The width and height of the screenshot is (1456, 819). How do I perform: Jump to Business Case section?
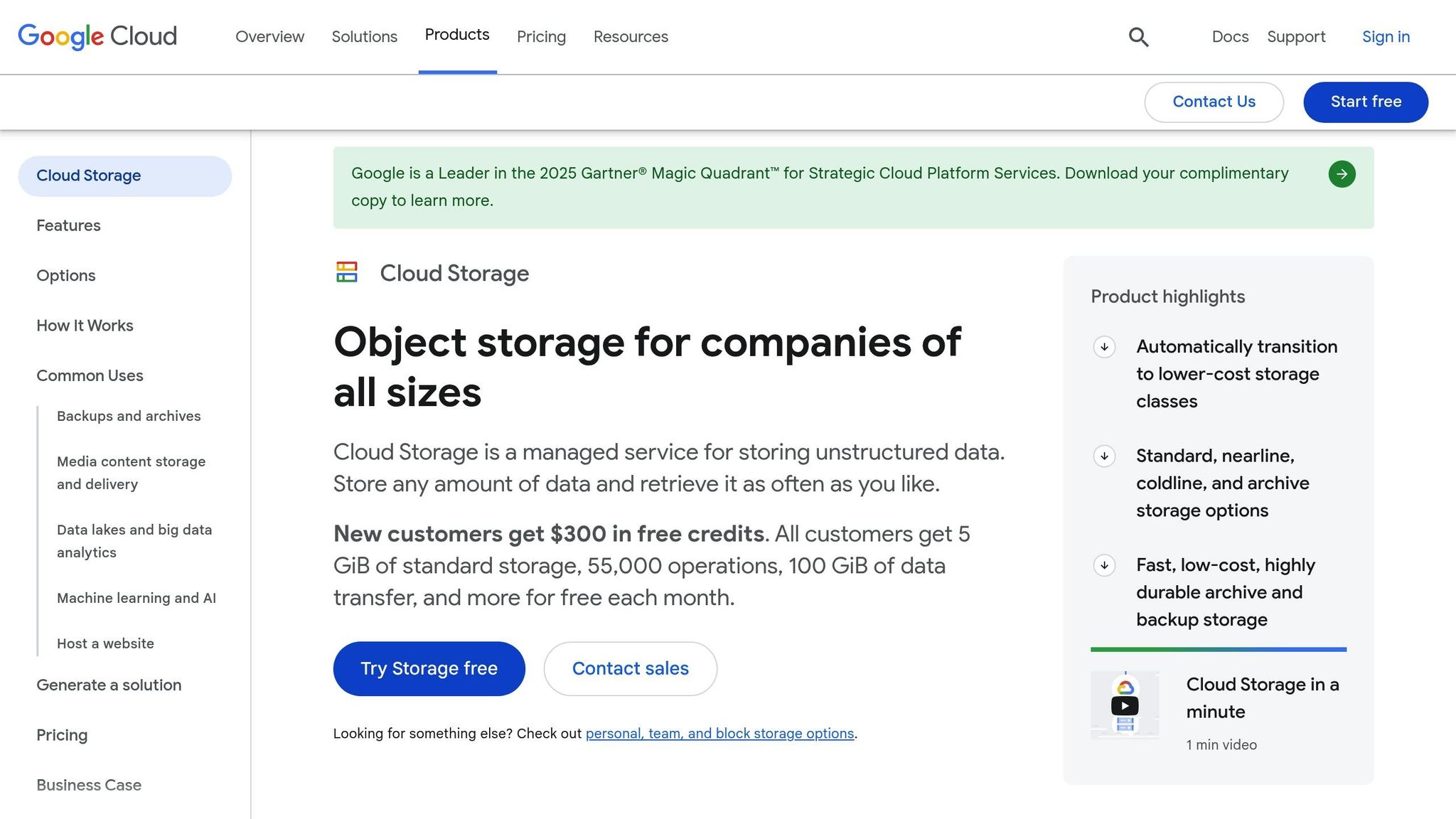coord(89,785)
